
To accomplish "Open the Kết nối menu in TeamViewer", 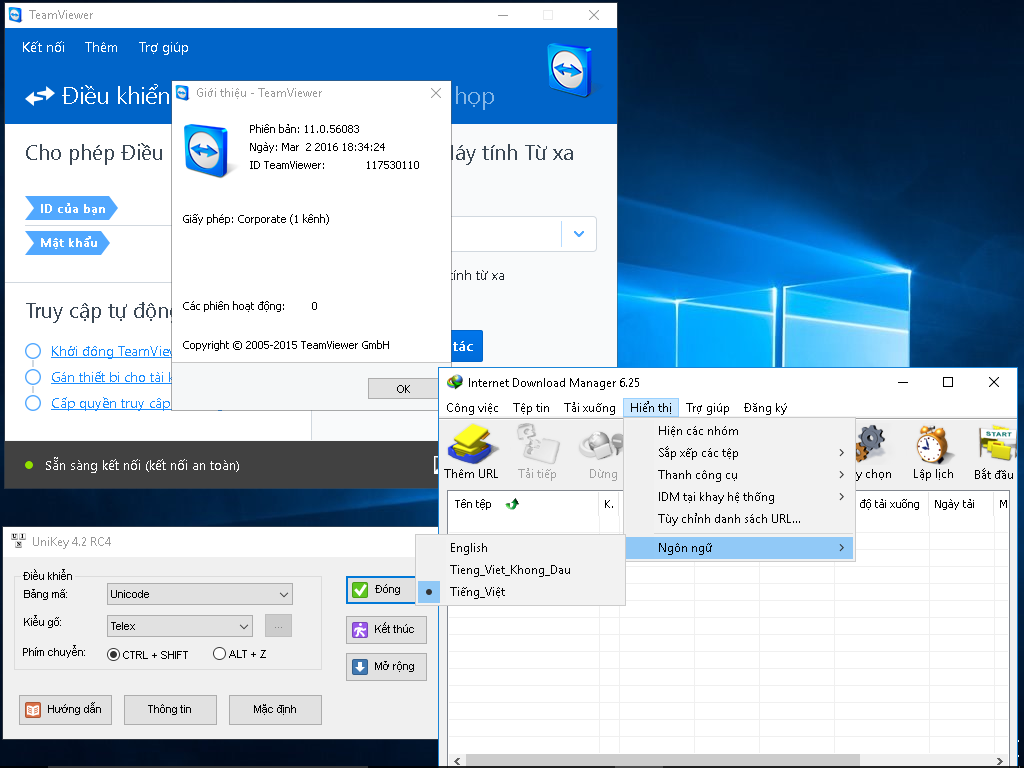I will [43, 47].
